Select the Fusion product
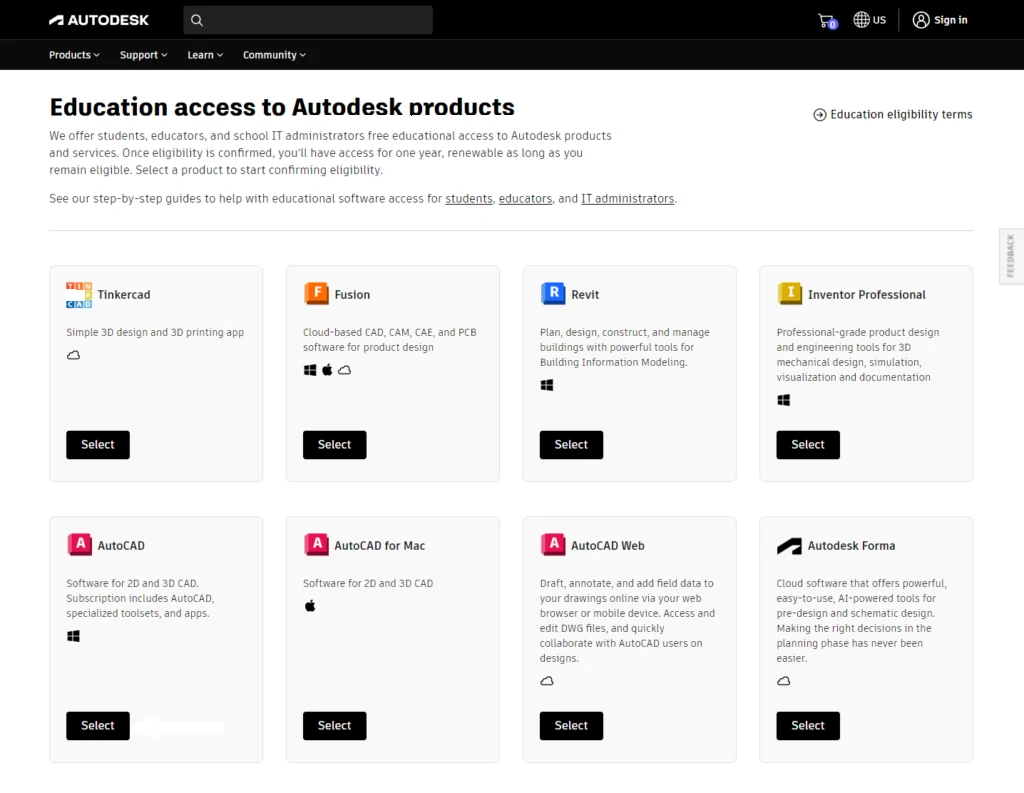The height and width of the screenshot is (793, 1024). pos(334,445)
